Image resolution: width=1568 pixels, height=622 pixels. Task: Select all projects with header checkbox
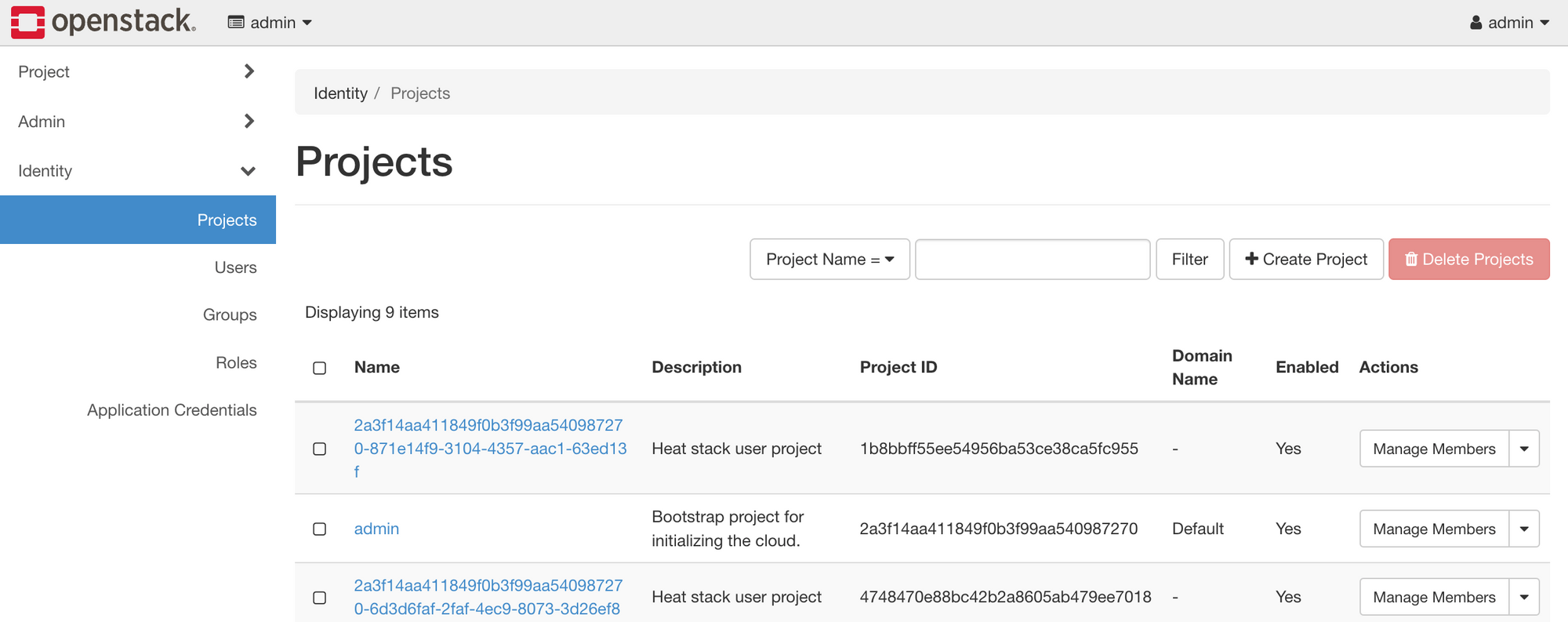click(x=320, y=368)
